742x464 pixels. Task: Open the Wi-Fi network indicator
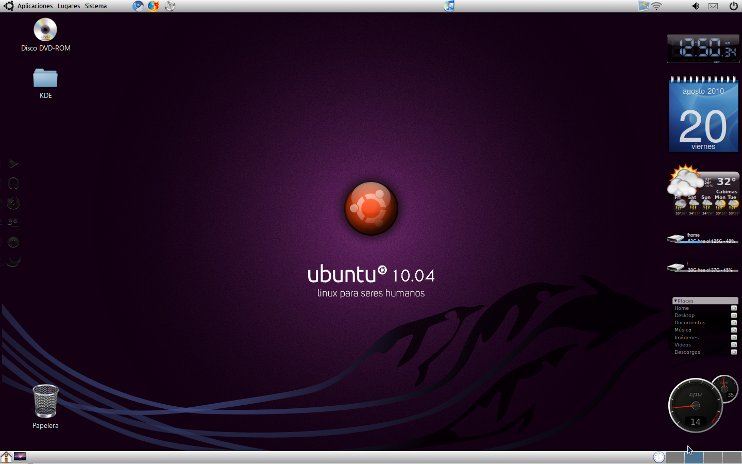pos(656,6)
